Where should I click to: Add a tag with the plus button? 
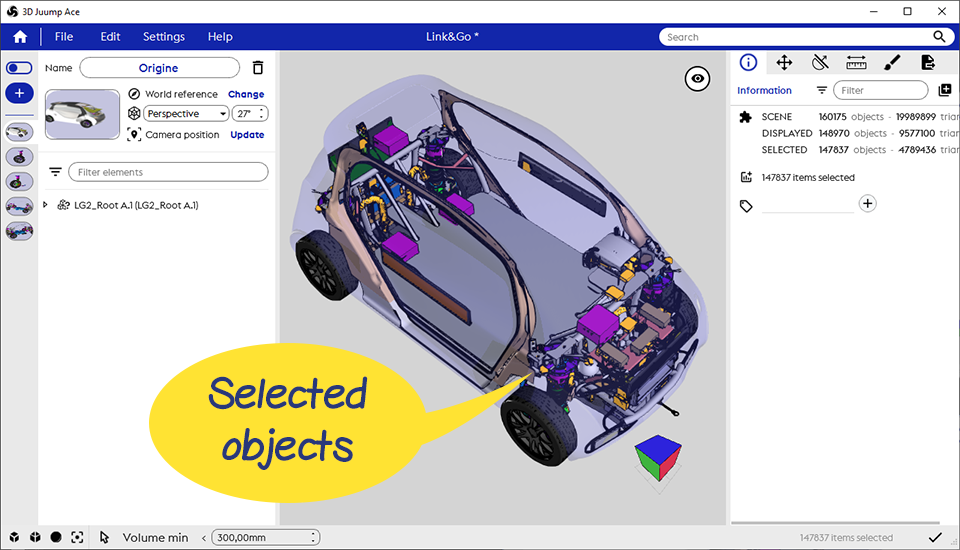point(868,203)
